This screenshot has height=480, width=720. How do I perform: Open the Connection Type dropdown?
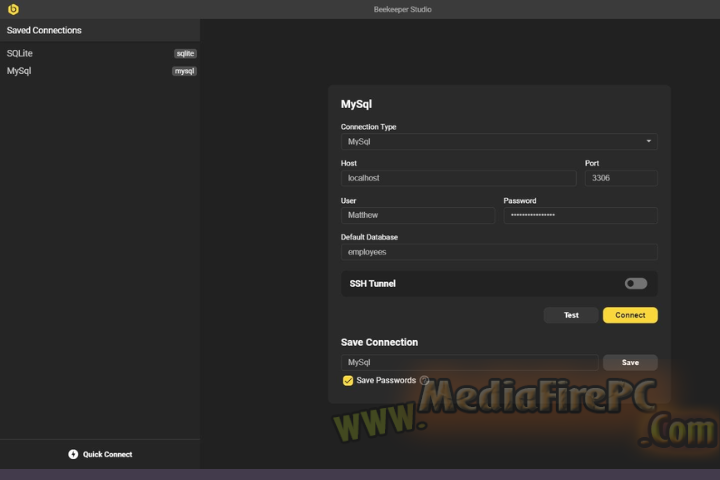click(499, 141)
